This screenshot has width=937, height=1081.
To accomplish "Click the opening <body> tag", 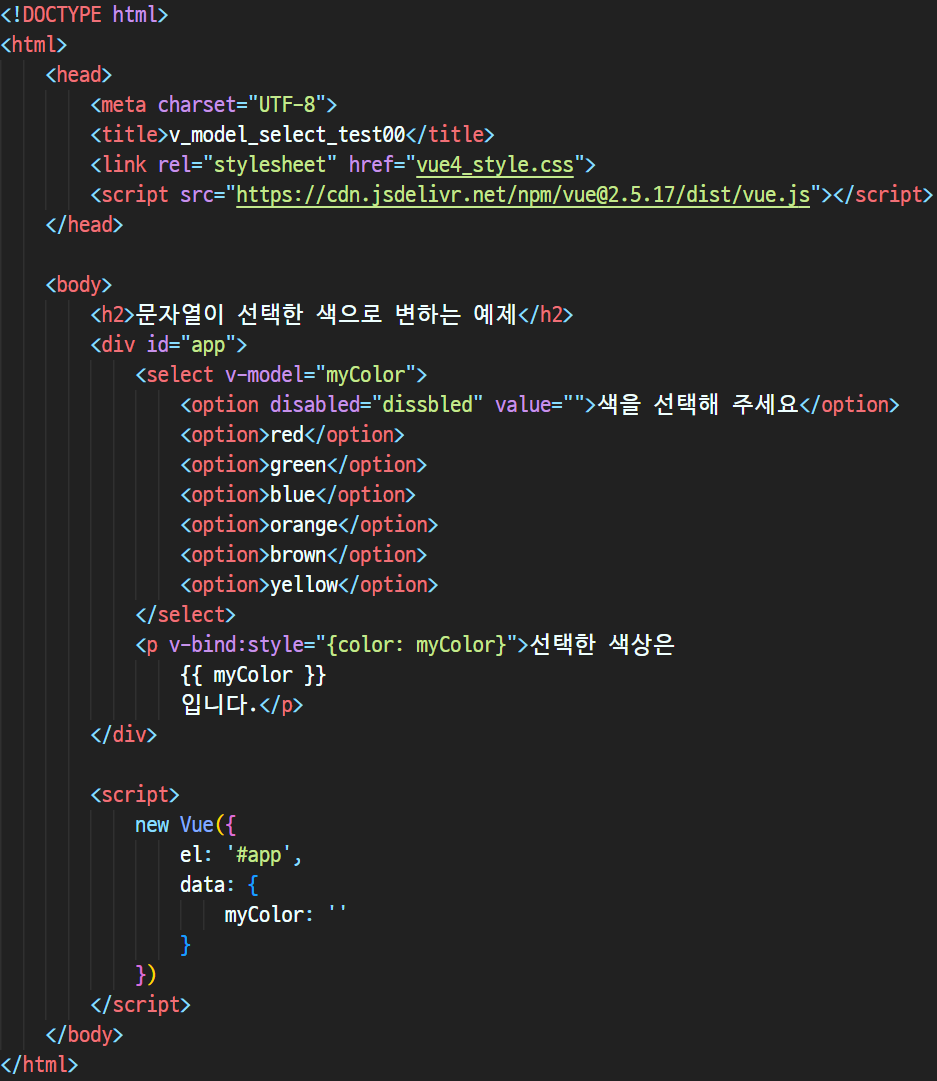I will pos(79,285).
